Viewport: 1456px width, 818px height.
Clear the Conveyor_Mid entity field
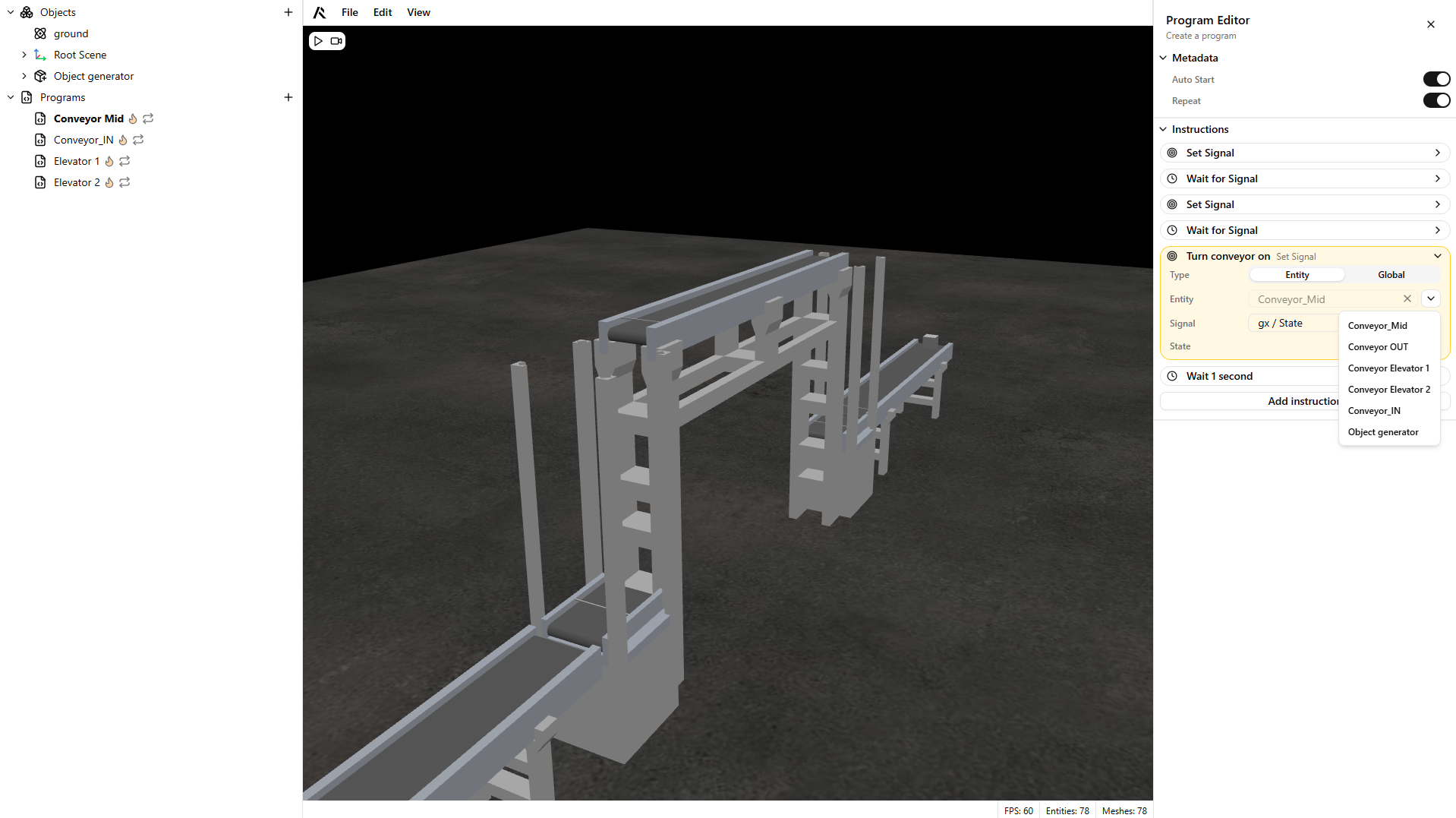tap(1407, 299)
